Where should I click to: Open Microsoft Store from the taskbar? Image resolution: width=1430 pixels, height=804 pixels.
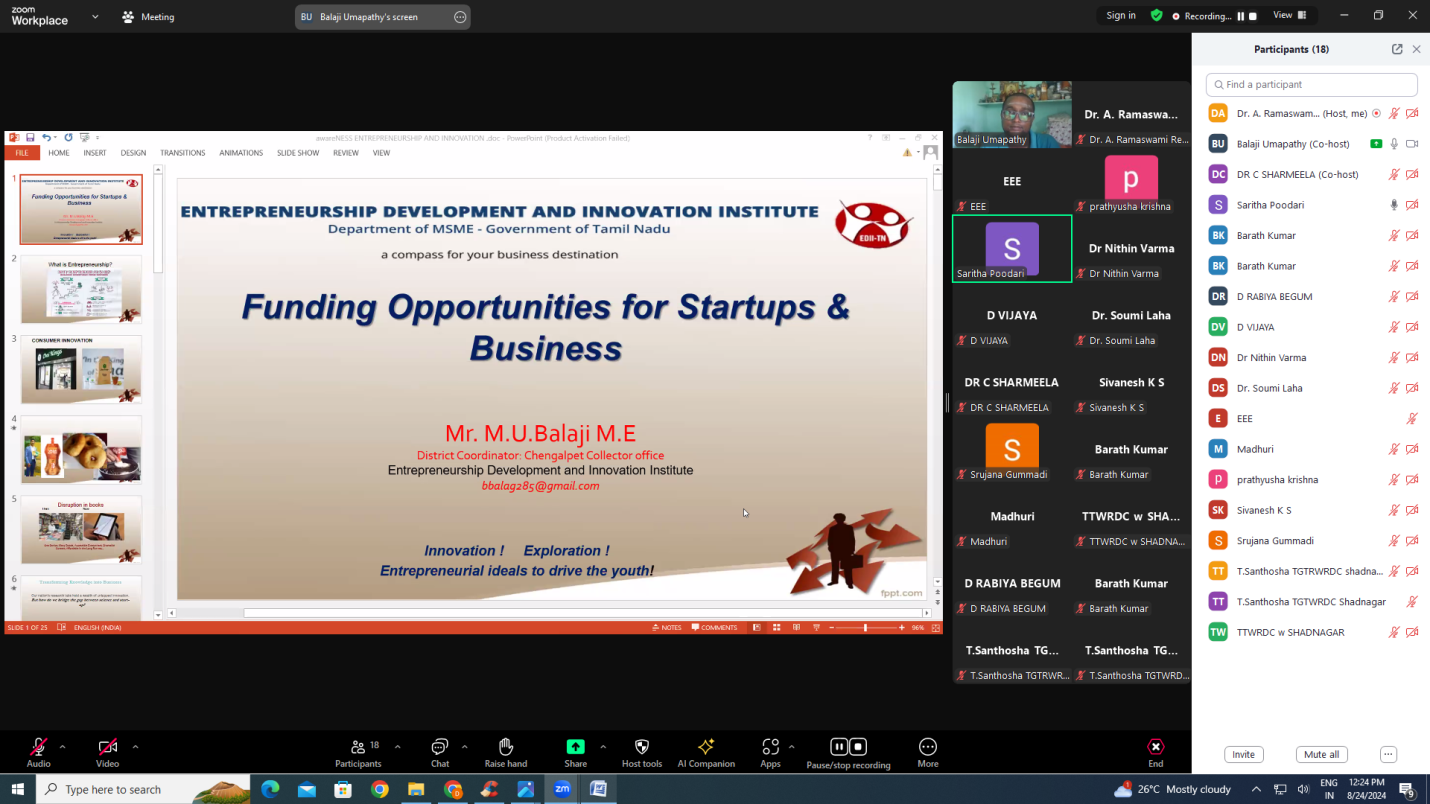coord(343,789)
